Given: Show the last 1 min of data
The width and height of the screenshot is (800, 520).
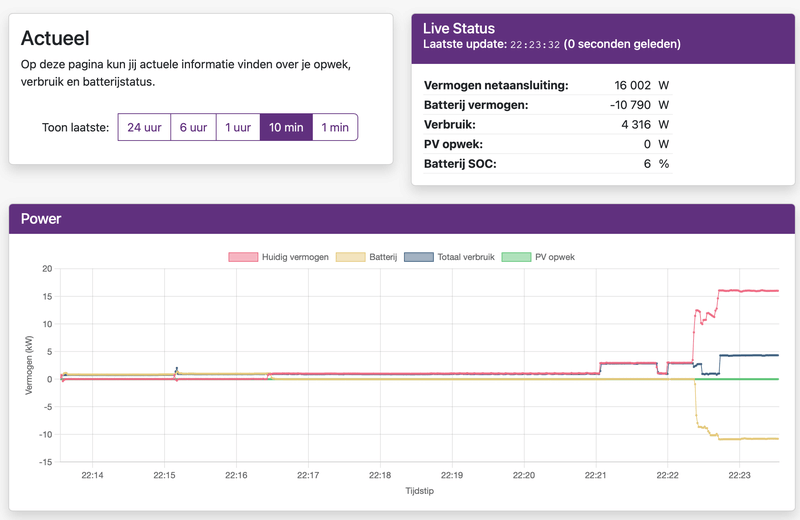Looking at the screenshot, I should [335, 127].
